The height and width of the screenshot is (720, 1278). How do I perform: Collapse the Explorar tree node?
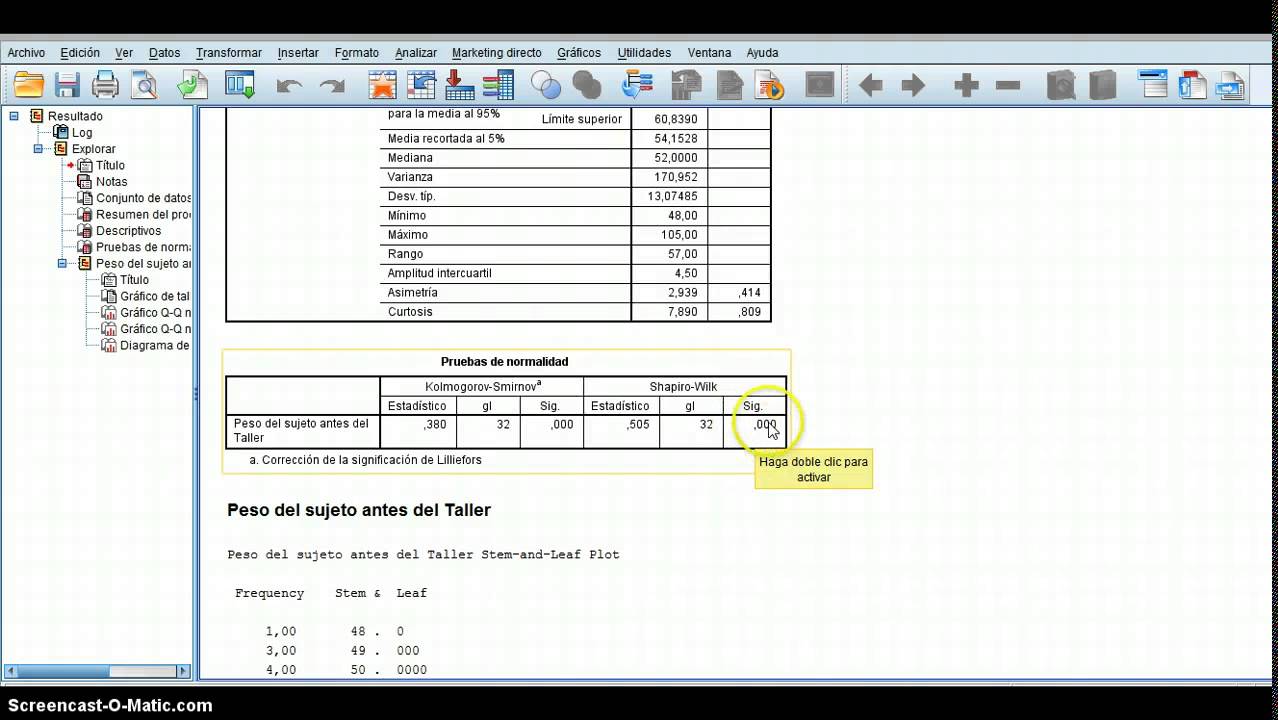click(38, 149)
